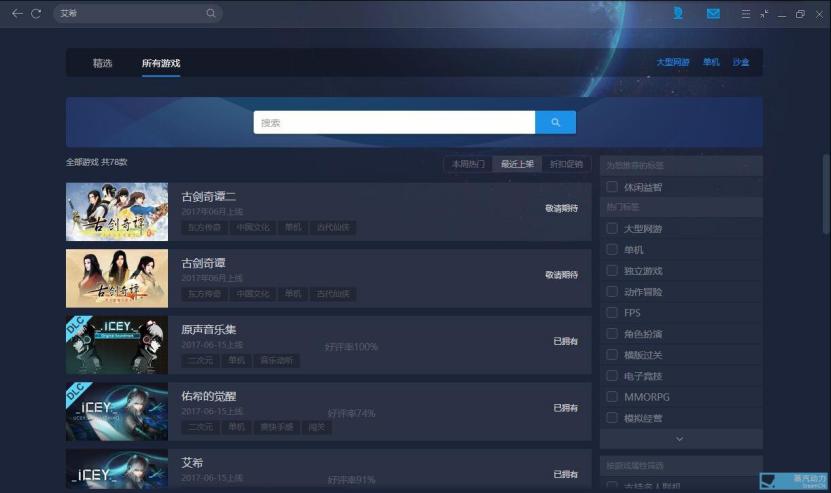Viewport: 831px width, 493px height.
Task: Click the main 搜索 input field
Action: click(394, 122)
